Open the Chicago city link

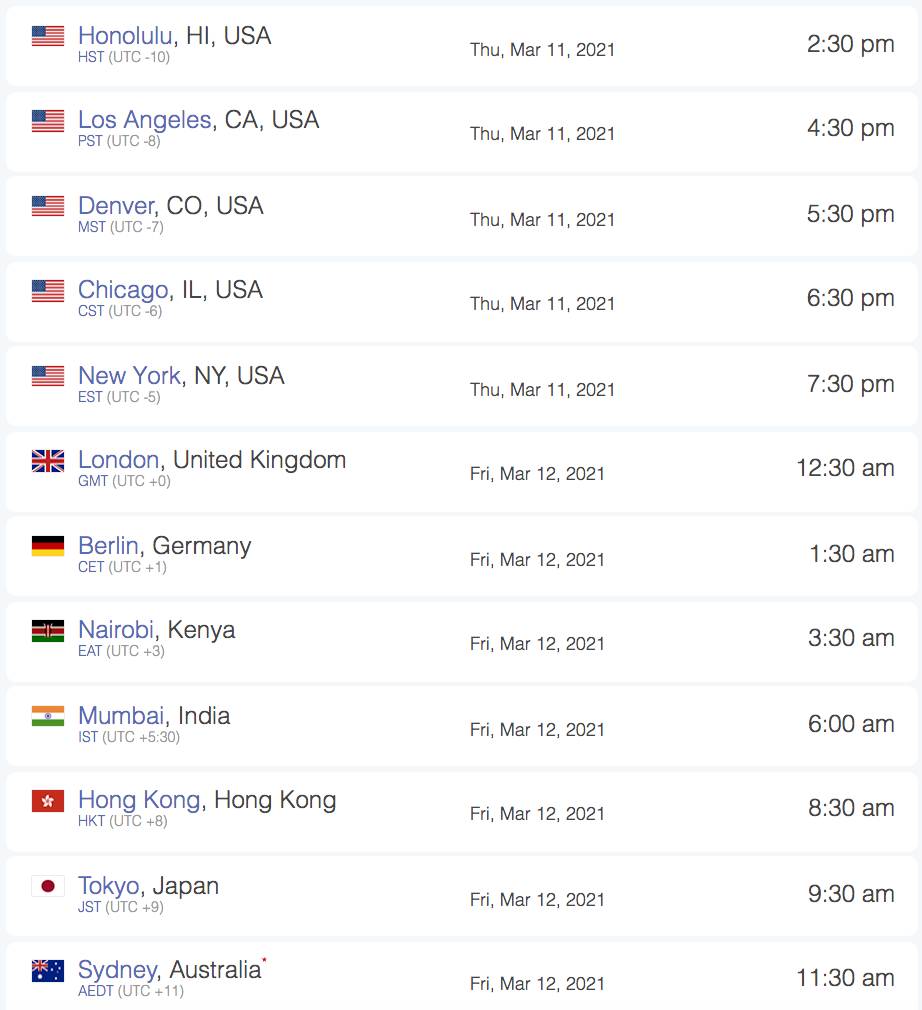123,291
